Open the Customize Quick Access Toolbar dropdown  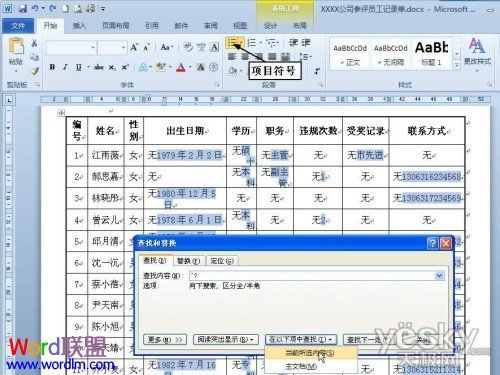coord(103,9)
